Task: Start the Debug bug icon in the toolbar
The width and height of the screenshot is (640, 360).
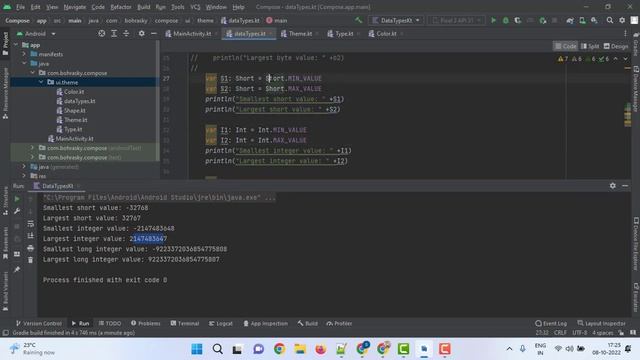Action: tap(506, 20)
